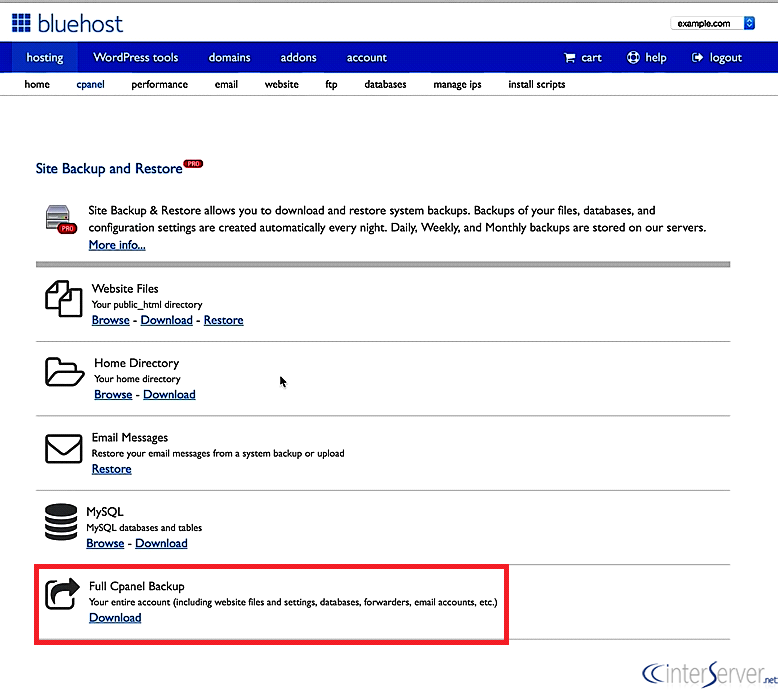This screenshot has height=690, width=778.
Task: Switch to the domains tab
Action: pos(229,57)
